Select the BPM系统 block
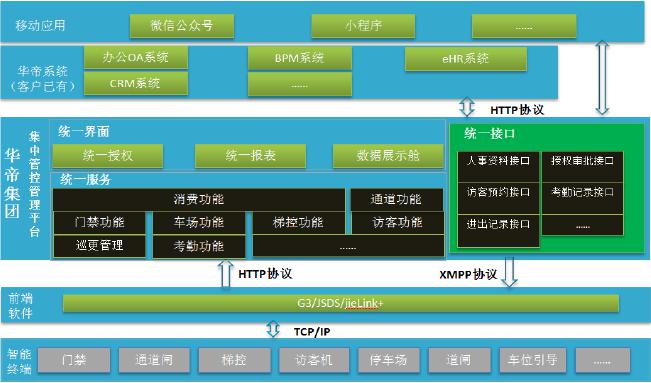The width and height of the screenshot is (651, 383). click(299, 58)
